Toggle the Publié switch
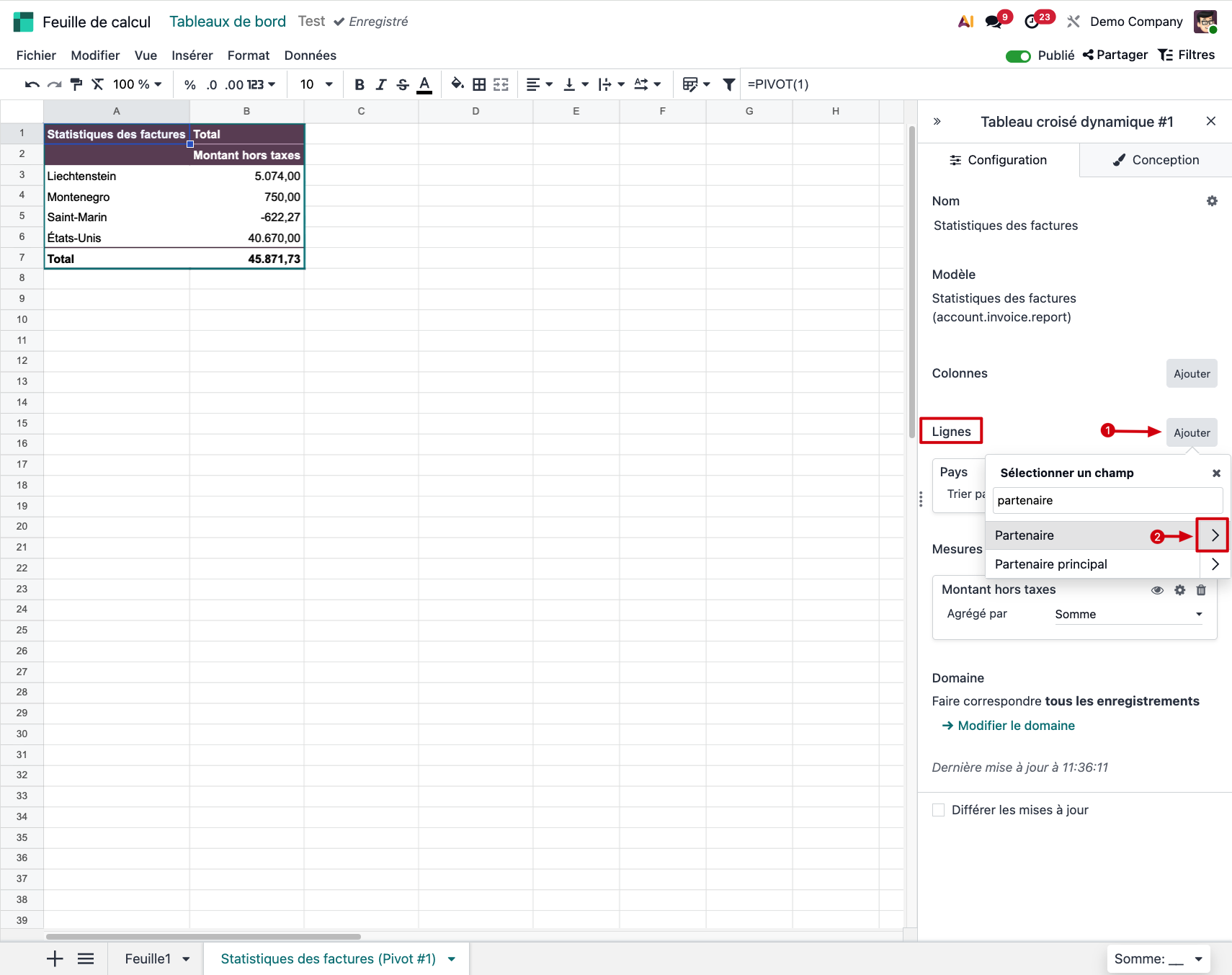Viewport: 1232px width, 975px height. click(1018, 56)
